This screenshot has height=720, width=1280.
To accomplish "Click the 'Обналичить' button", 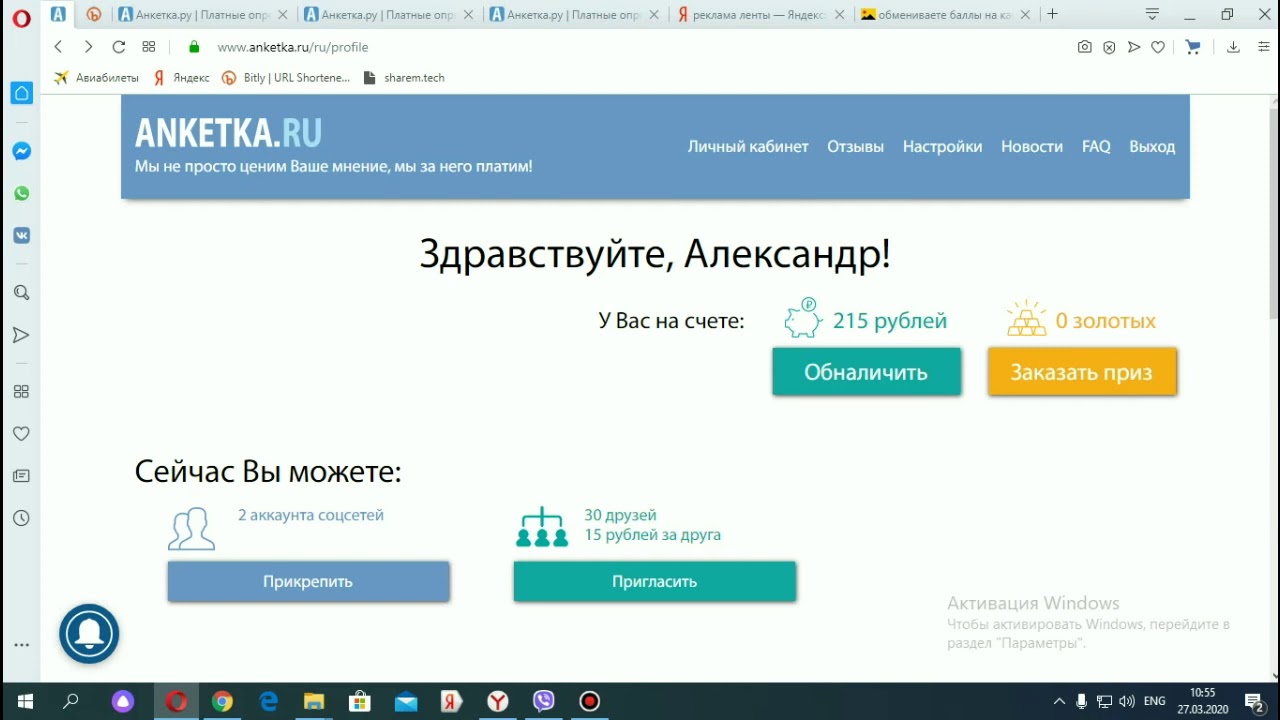I will coord(866,372).
